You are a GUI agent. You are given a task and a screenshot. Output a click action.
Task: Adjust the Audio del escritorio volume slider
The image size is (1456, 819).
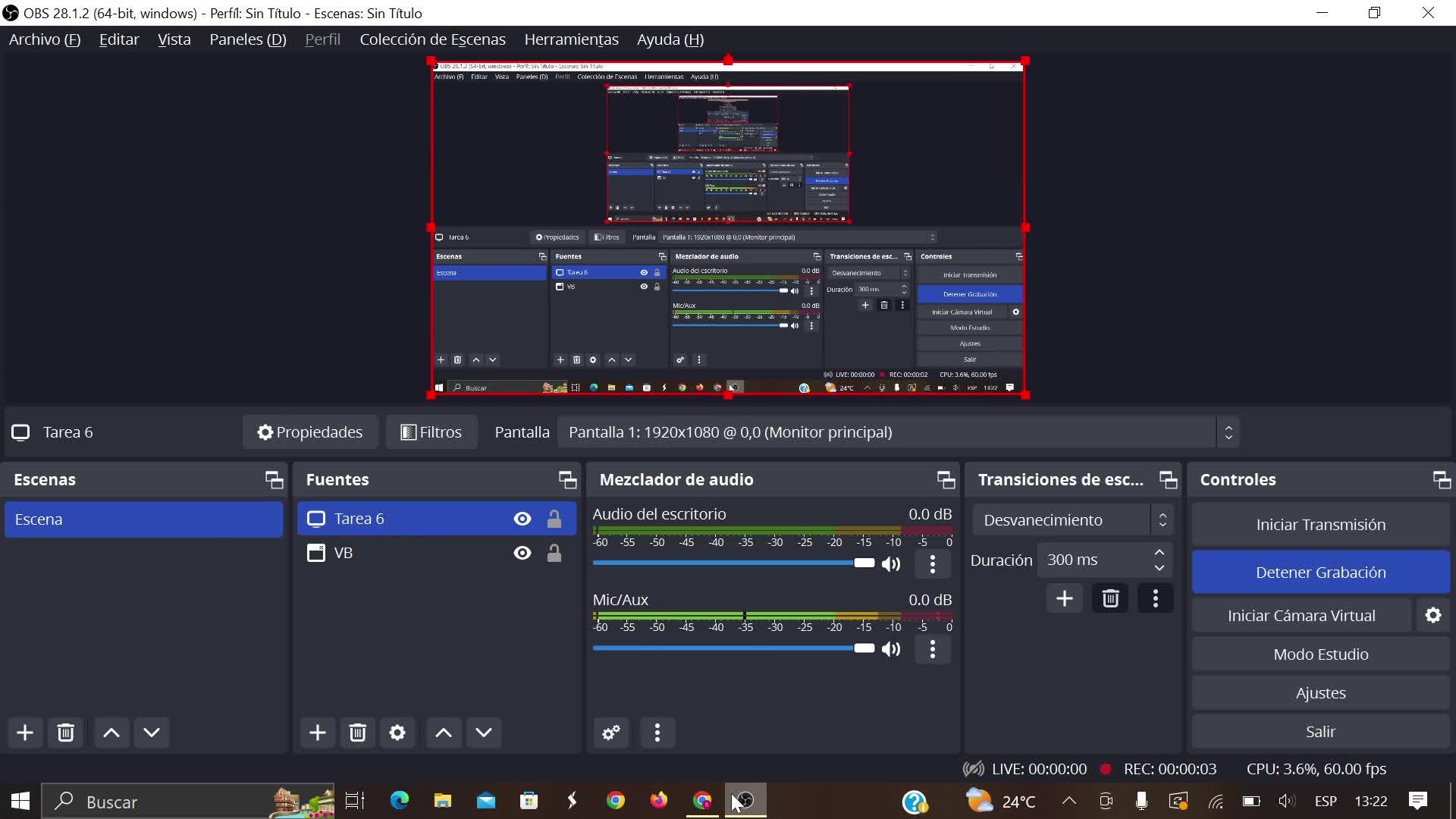pos(863,563)
